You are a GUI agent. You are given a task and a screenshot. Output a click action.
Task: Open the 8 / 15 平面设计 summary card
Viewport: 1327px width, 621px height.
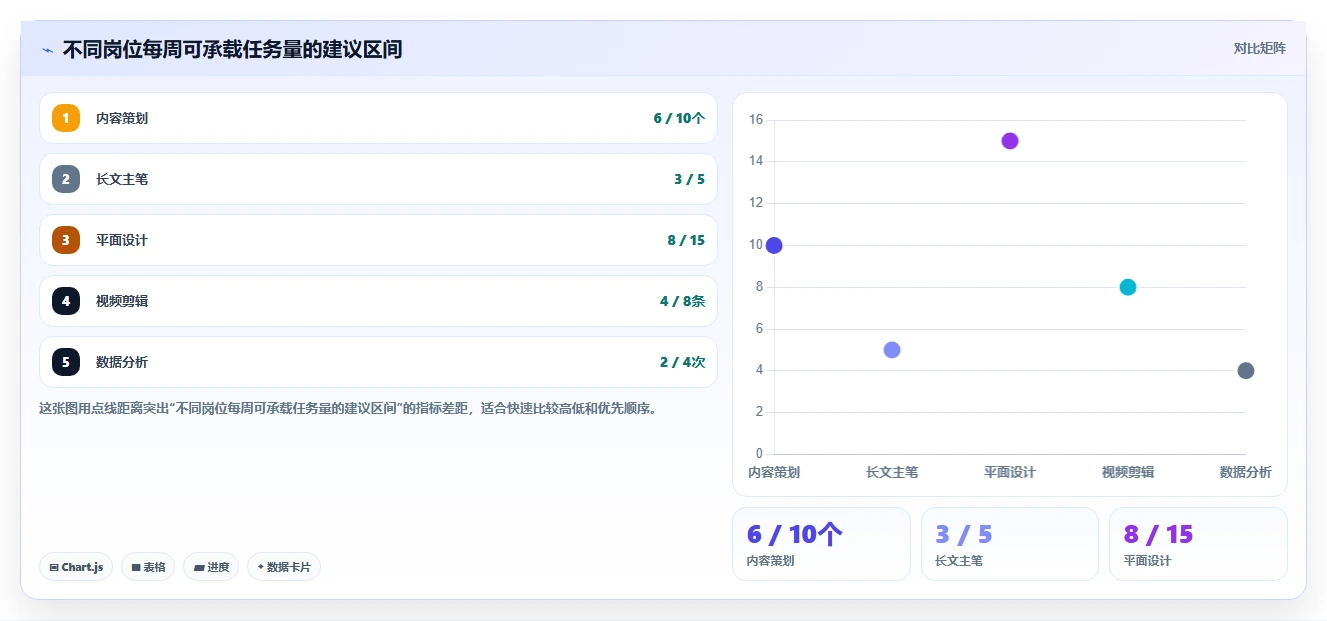(x=1198, y=544)
